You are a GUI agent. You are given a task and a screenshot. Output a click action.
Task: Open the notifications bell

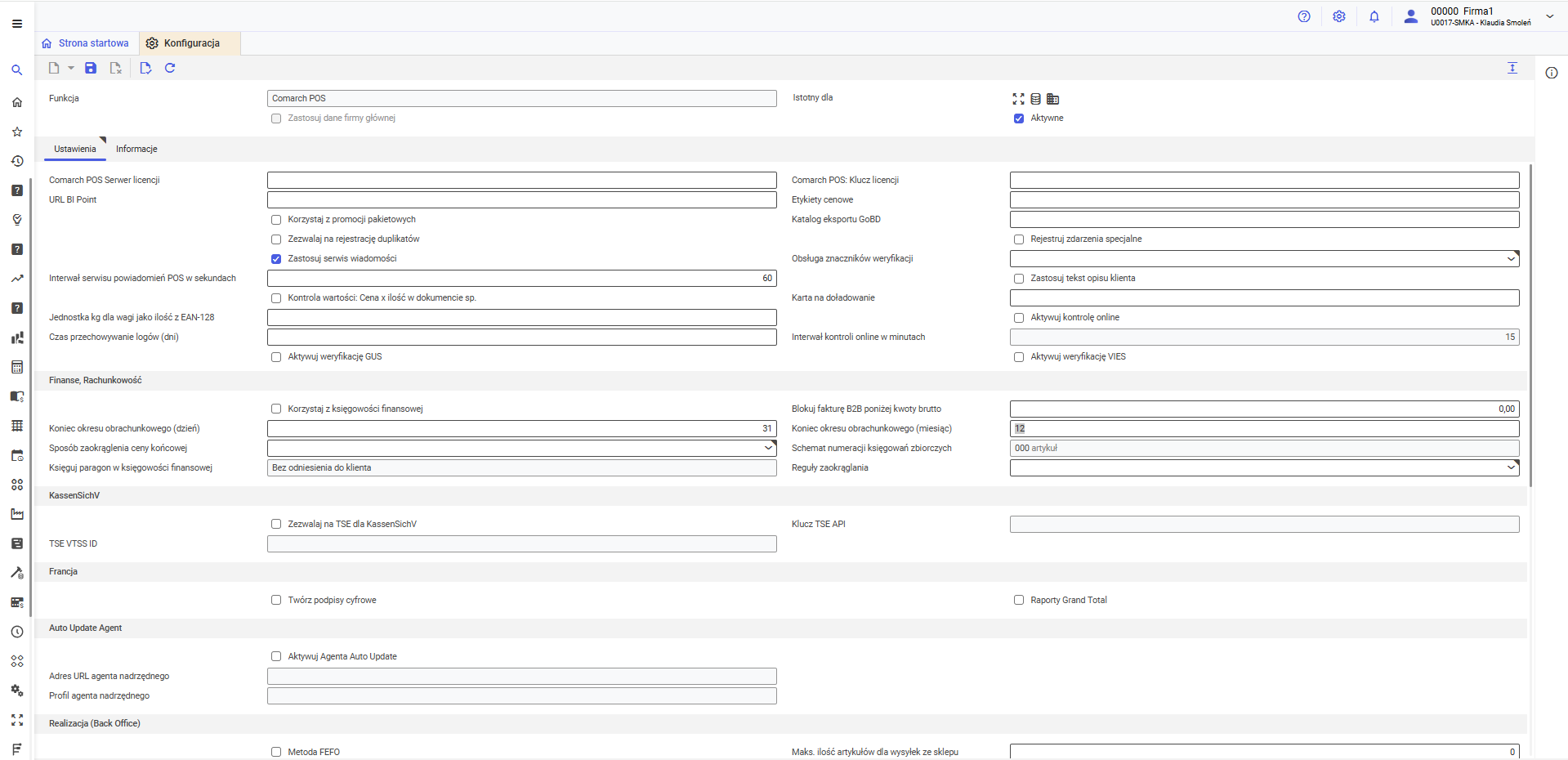1374,16
